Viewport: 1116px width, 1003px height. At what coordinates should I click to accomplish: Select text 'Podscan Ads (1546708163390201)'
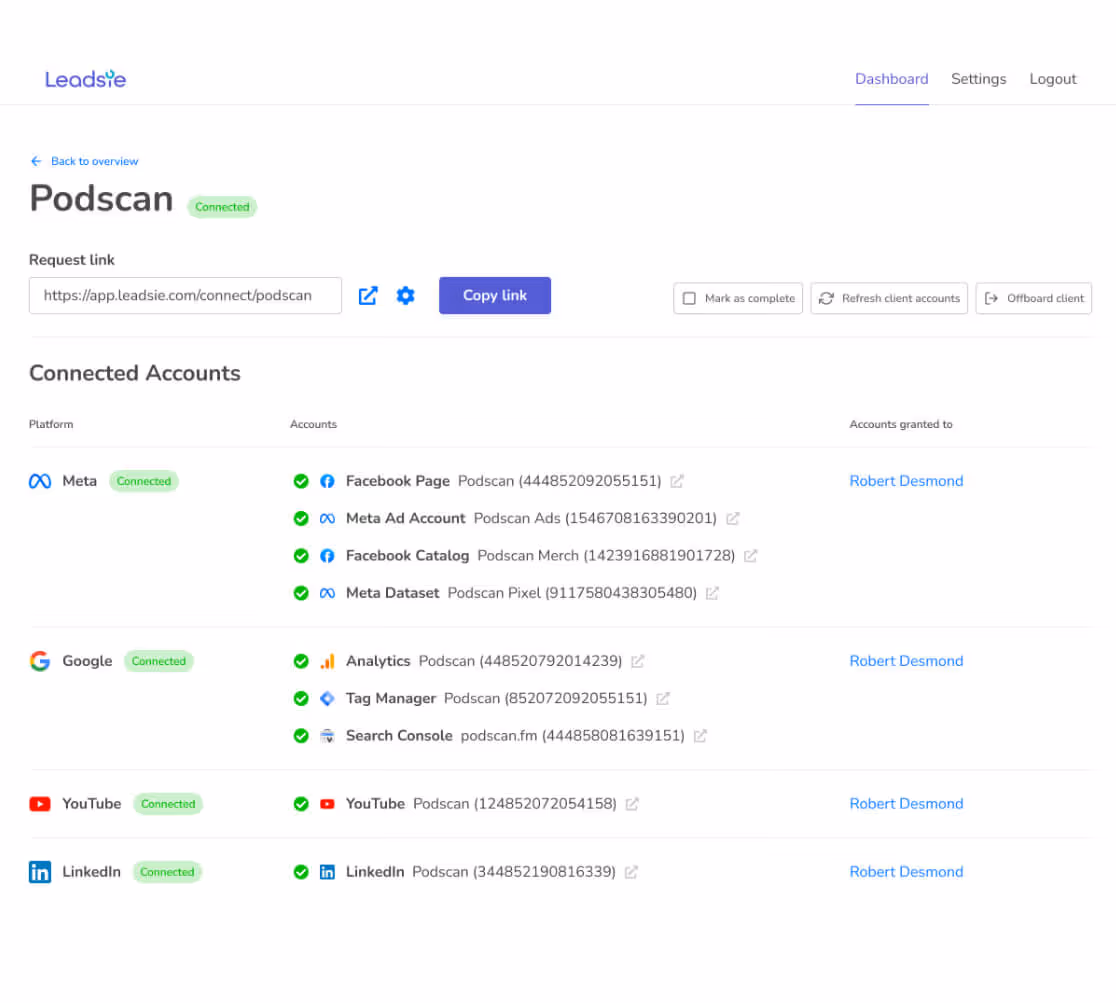[x=595, y=518]
